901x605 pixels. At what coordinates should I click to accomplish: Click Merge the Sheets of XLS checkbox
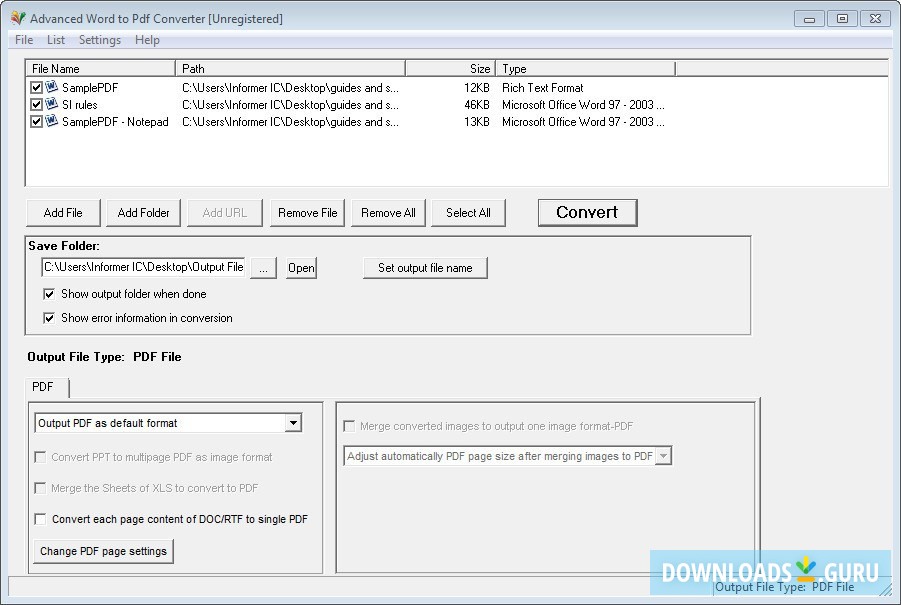tap(40, 488)
